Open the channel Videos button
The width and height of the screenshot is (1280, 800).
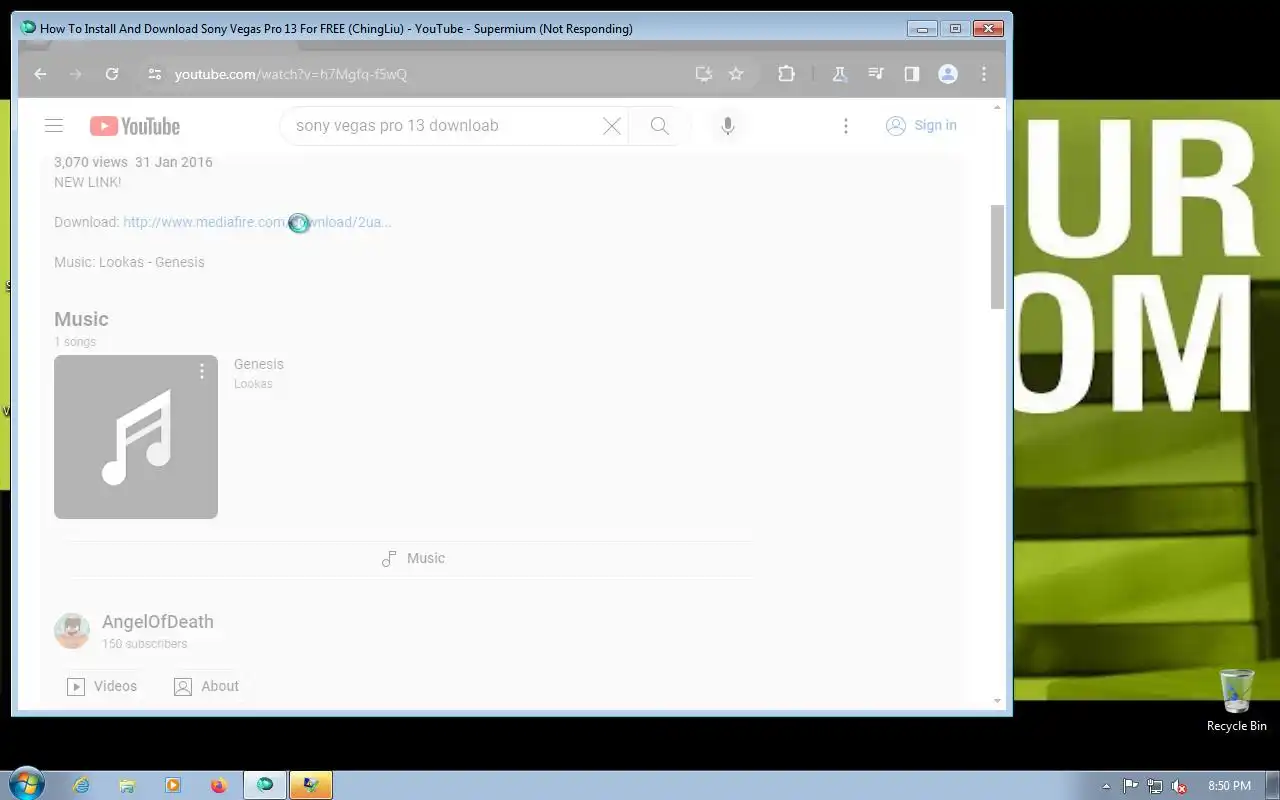tap(102, 686)
